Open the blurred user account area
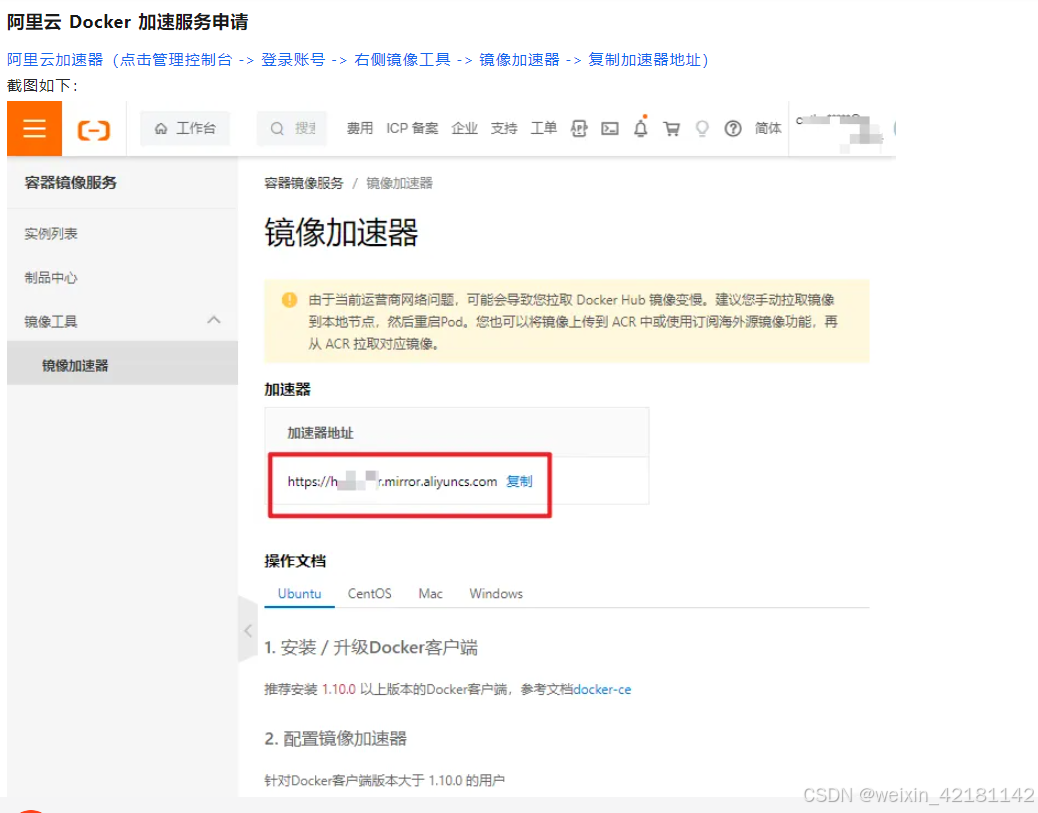The height and width of the screenshot is (813, 1038). 839,130
